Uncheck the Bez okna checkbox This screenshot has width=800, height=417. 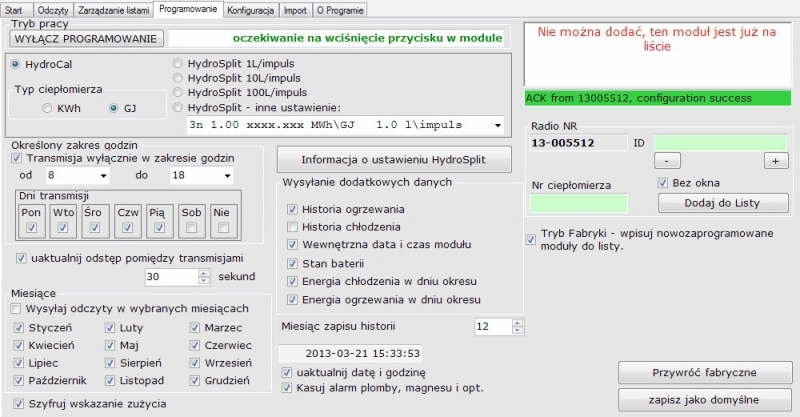664,183
